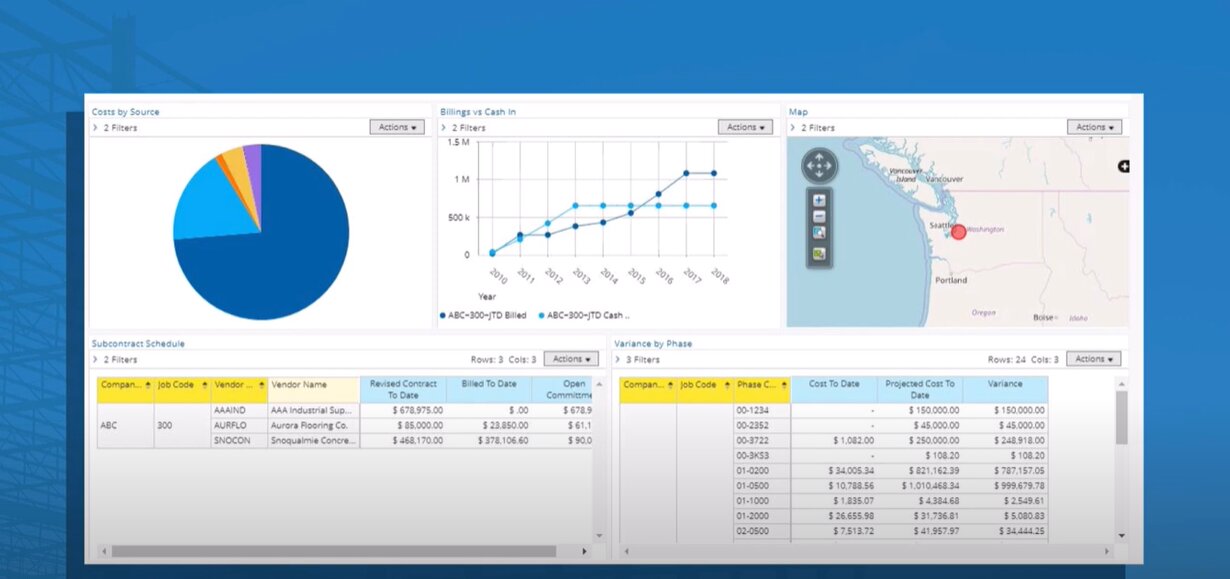Click the Revised Contract To Date column header
Screen dimensions: 1230x579
pyautogui.click(x=403, y=389)
